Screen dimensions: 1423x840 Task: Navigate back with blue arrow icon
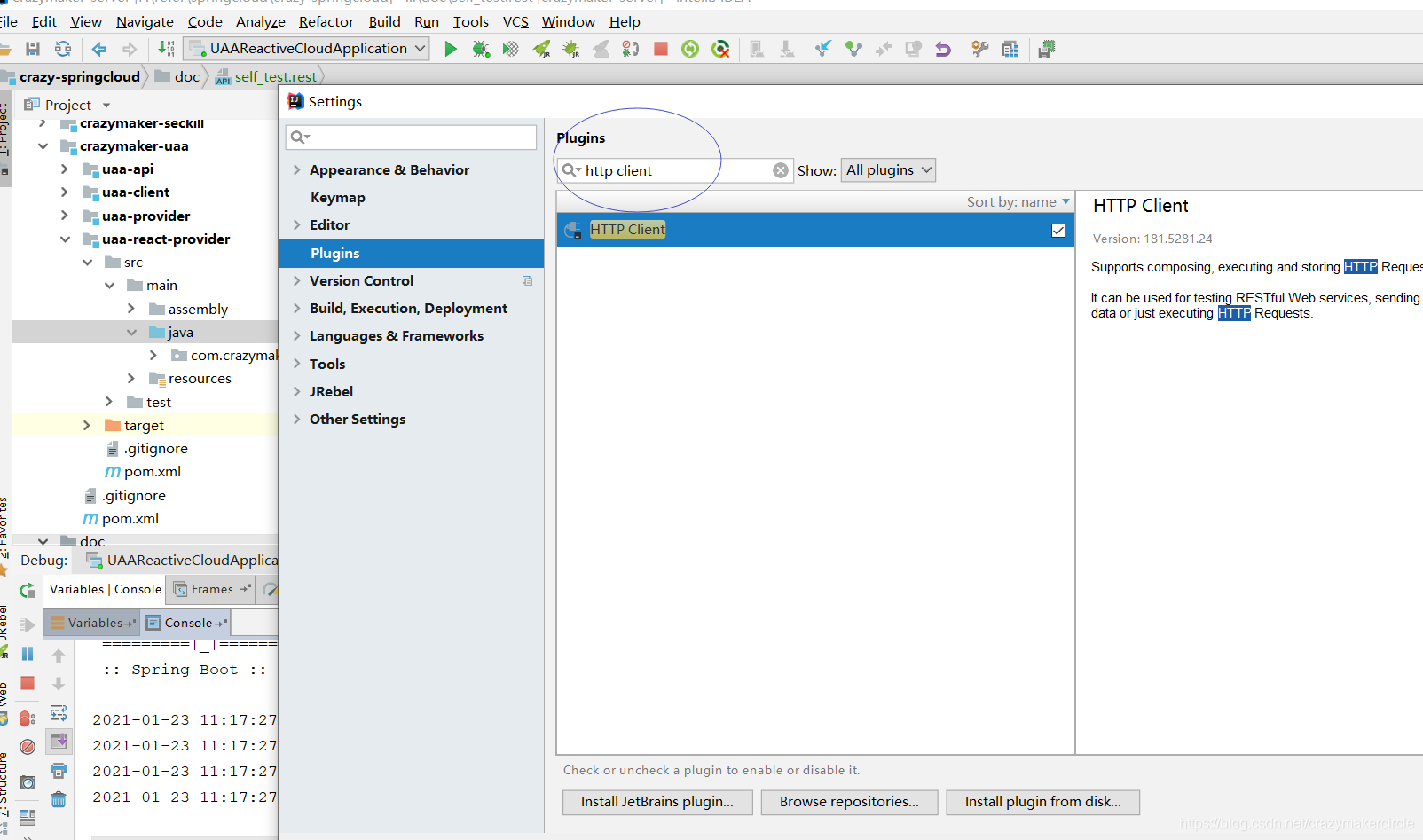coord(99,49)
